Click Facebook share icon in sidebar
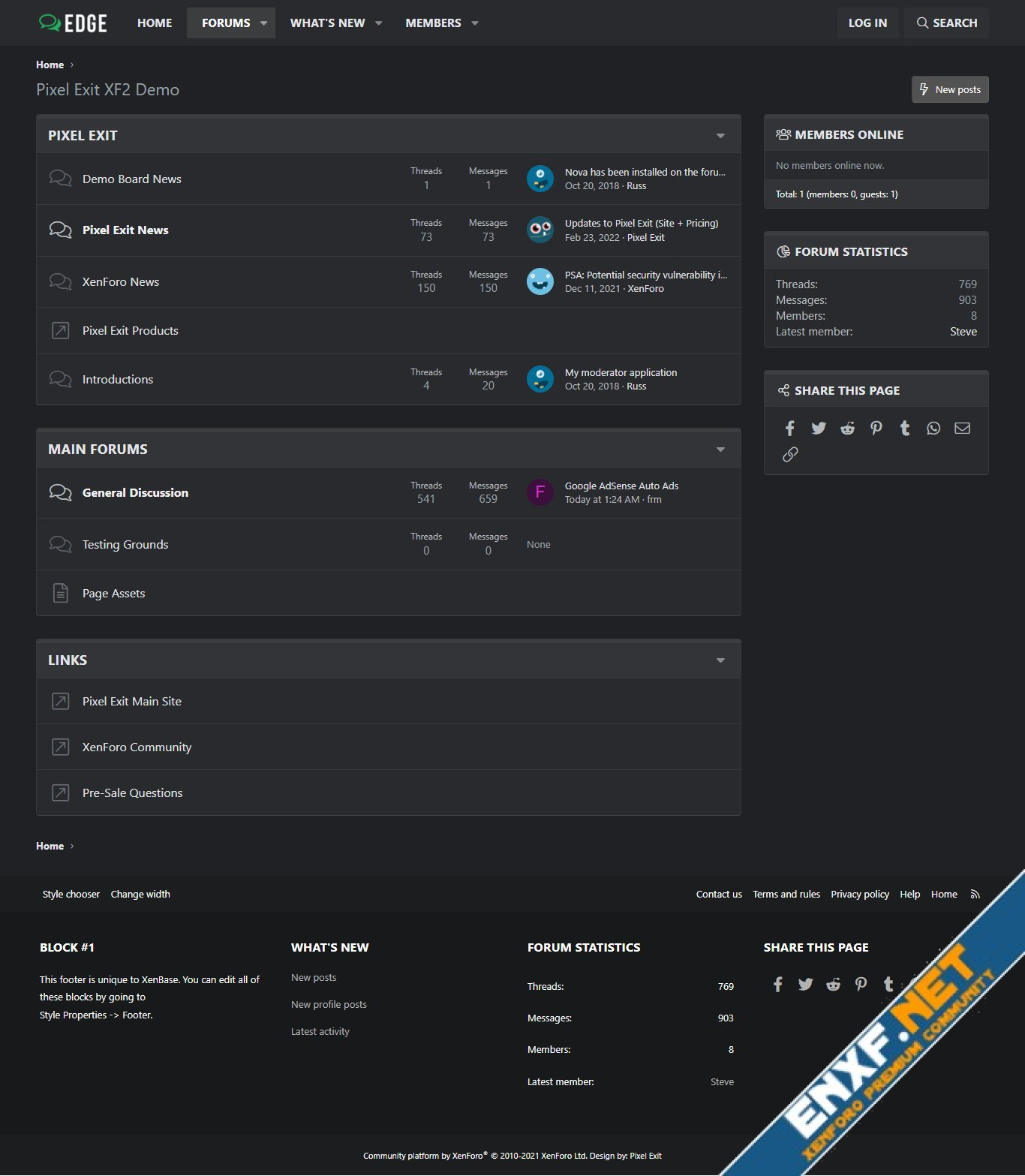The height and width of the screenshot is (1176, 1025). pos(789,429)
